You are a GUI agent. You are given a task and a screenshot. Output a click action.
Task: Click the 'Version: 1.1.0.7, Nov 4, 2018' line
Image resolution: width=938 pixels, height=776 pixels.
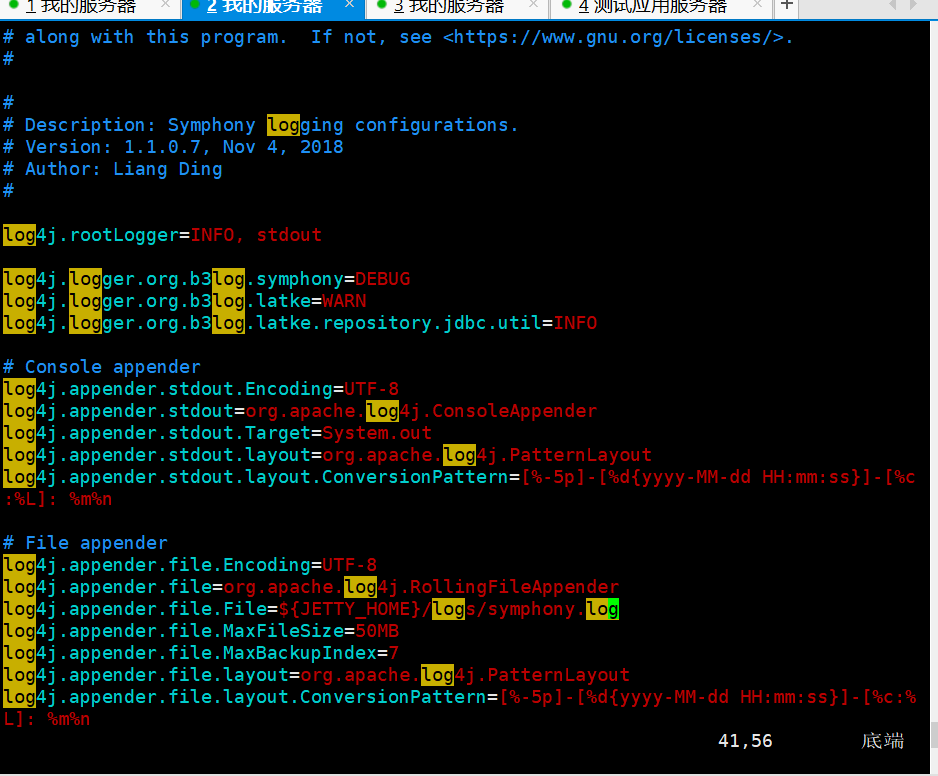pos(173,147)
